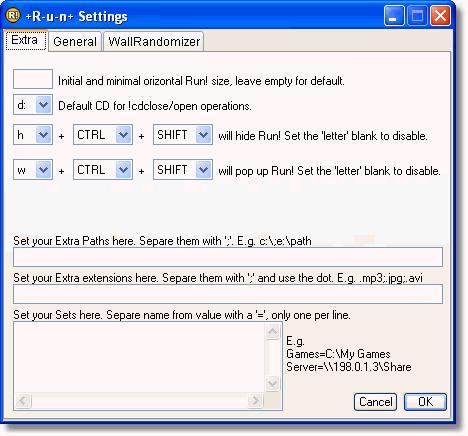Cancel the settings changes
Image resolution: width=468 pixels, height=436 pixels.
pyautogui.click(x=375, y=402)
